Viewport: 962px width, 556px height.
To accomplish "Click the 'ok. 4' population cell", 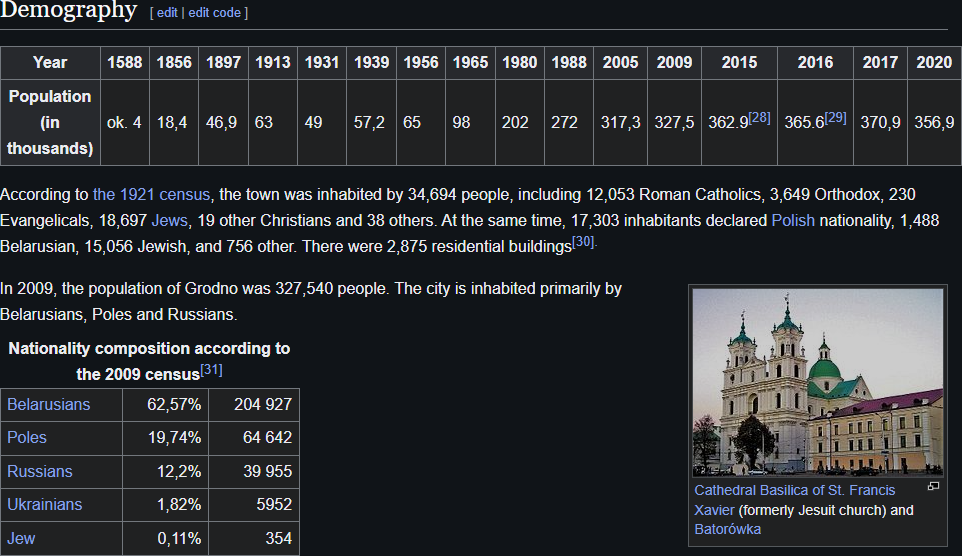I will [125, 122].
